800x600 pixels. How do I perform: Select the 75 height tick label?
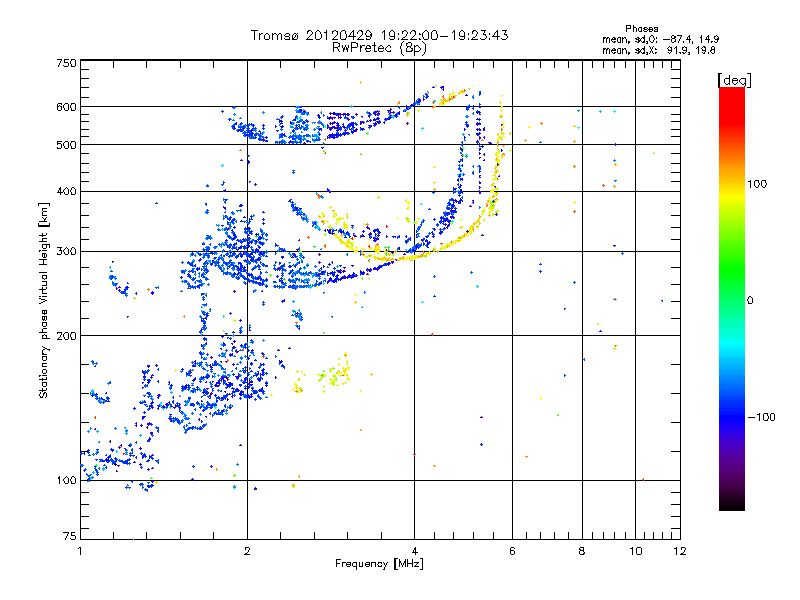pyautogui.click(x=70, y=536)
